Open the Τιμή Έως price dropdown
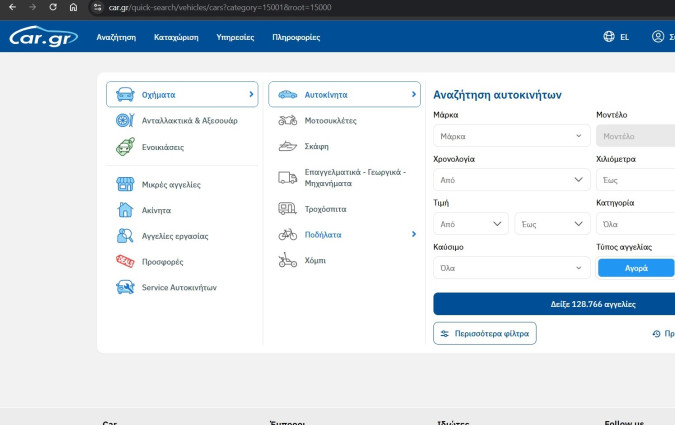The image size is (675, 425). (552, 224)
